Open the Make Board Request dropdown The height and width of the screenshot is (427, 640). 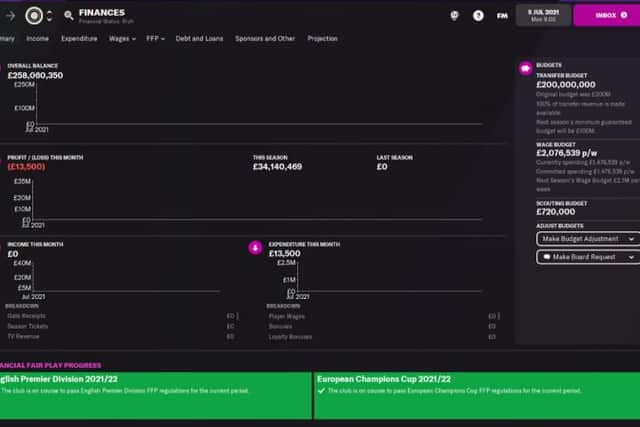click(588, 257)
